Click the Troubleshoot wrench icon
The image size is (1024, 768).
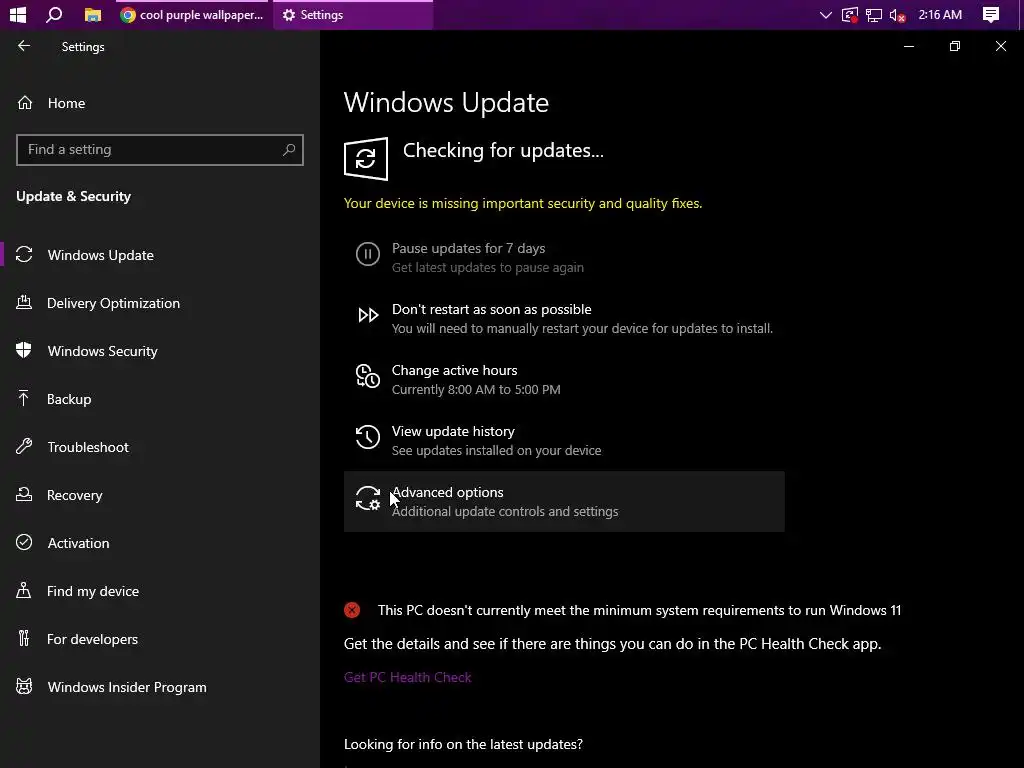tap(24, 446)
